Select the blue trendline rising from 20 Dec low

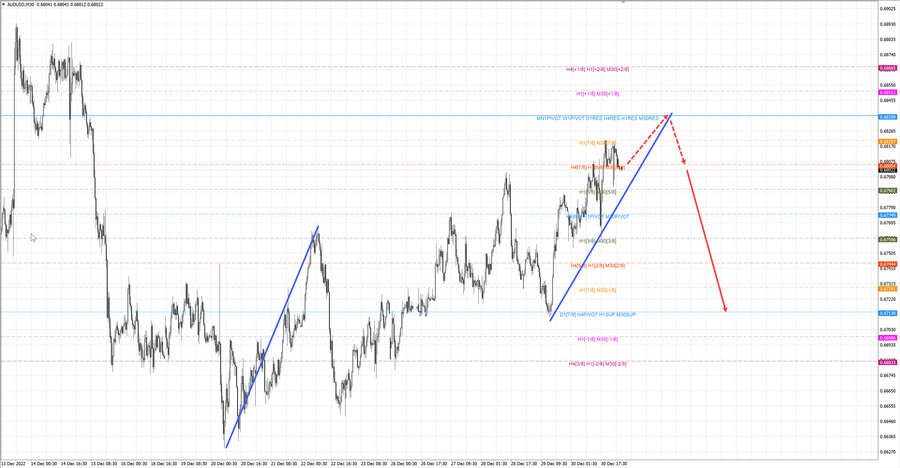[272, 337]
